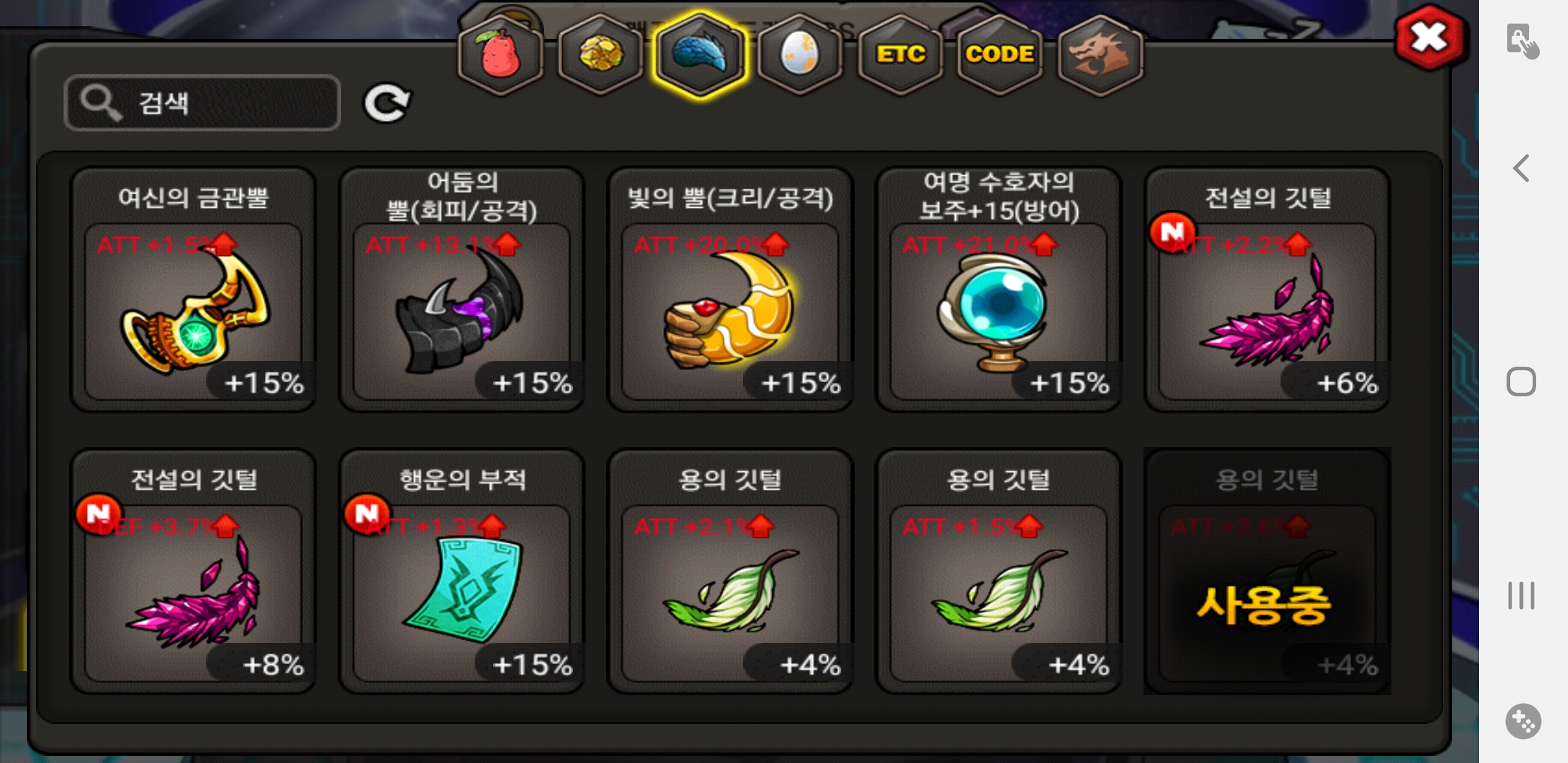Tap the Android back arrow
1568x763 pixels.
(1521, 168)
